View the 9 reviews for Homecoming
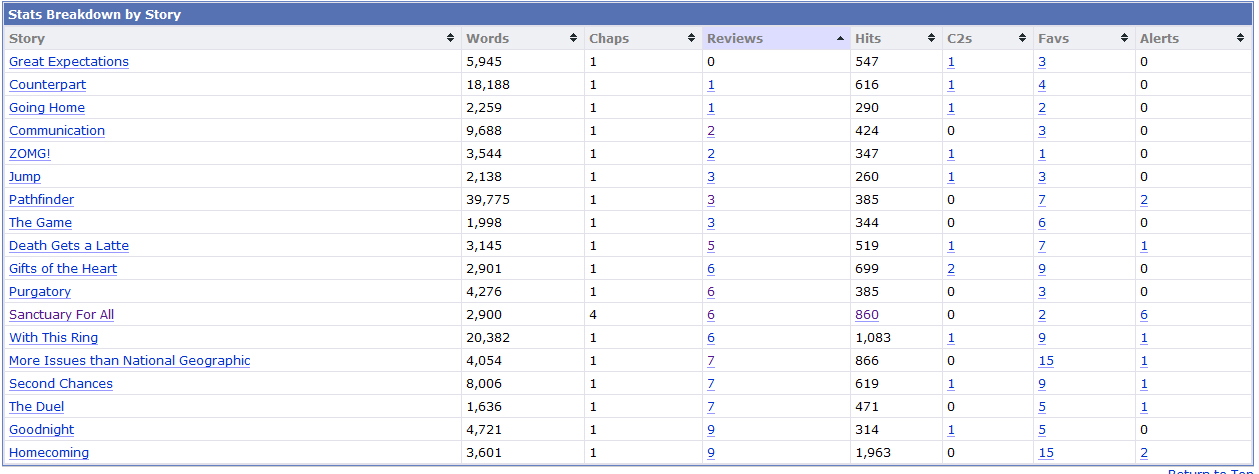The width and height of the screenshot is (1259, 474). tap(711, 453)
